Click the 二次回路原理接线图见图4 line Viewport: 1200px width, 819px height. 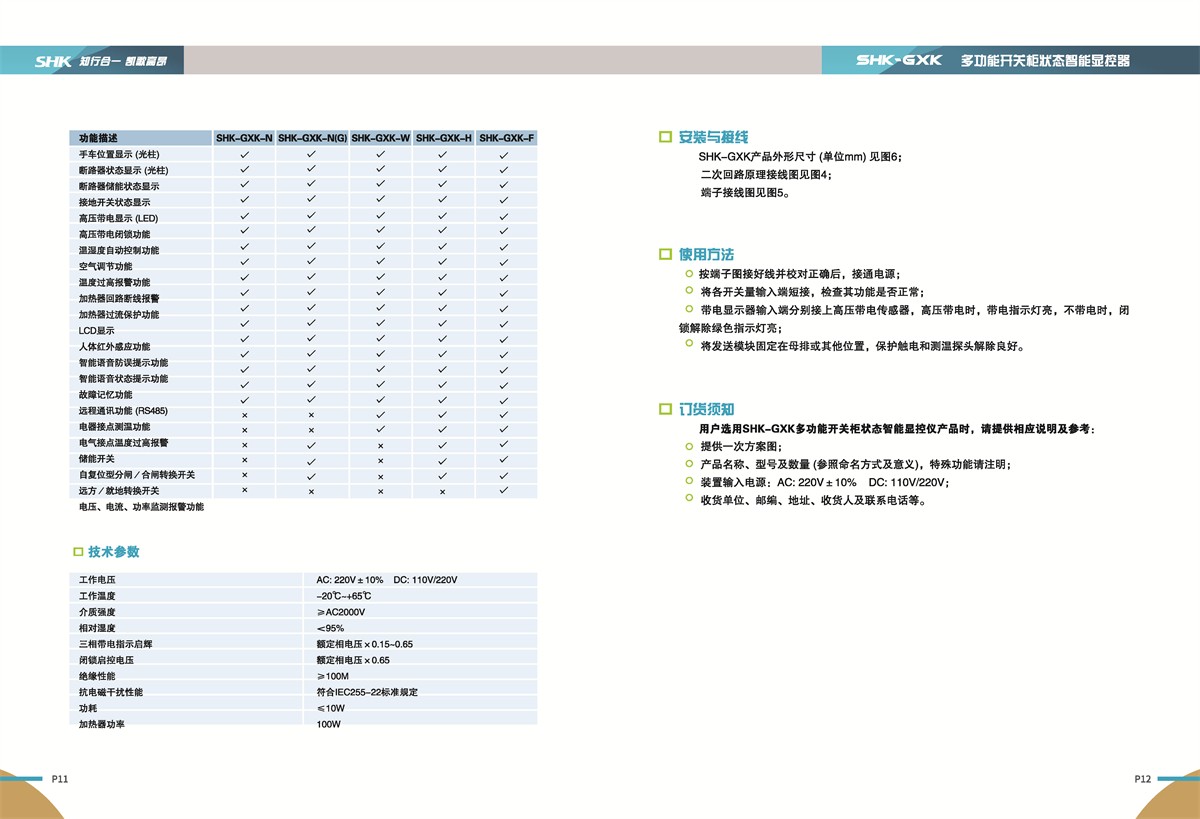(766, 175)
